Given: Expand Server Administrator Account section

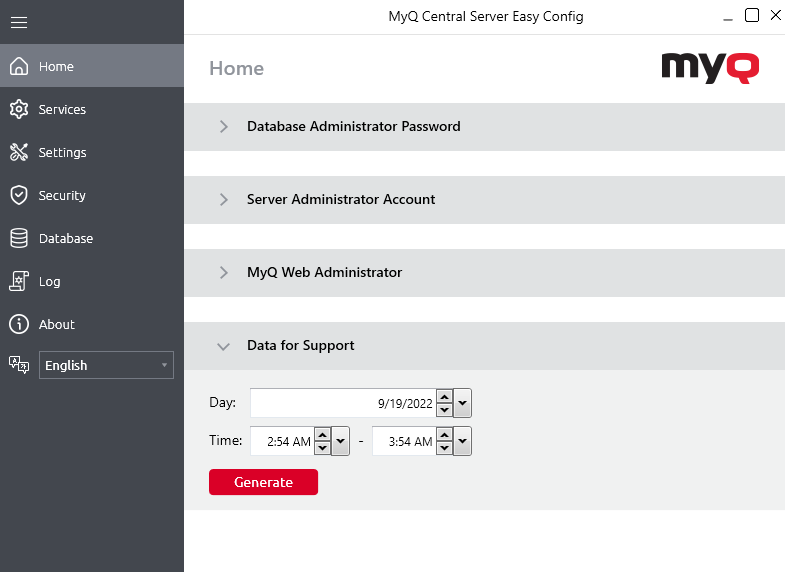Looking at the screenshot, I should pyautogui.click(x=224, y=200).
